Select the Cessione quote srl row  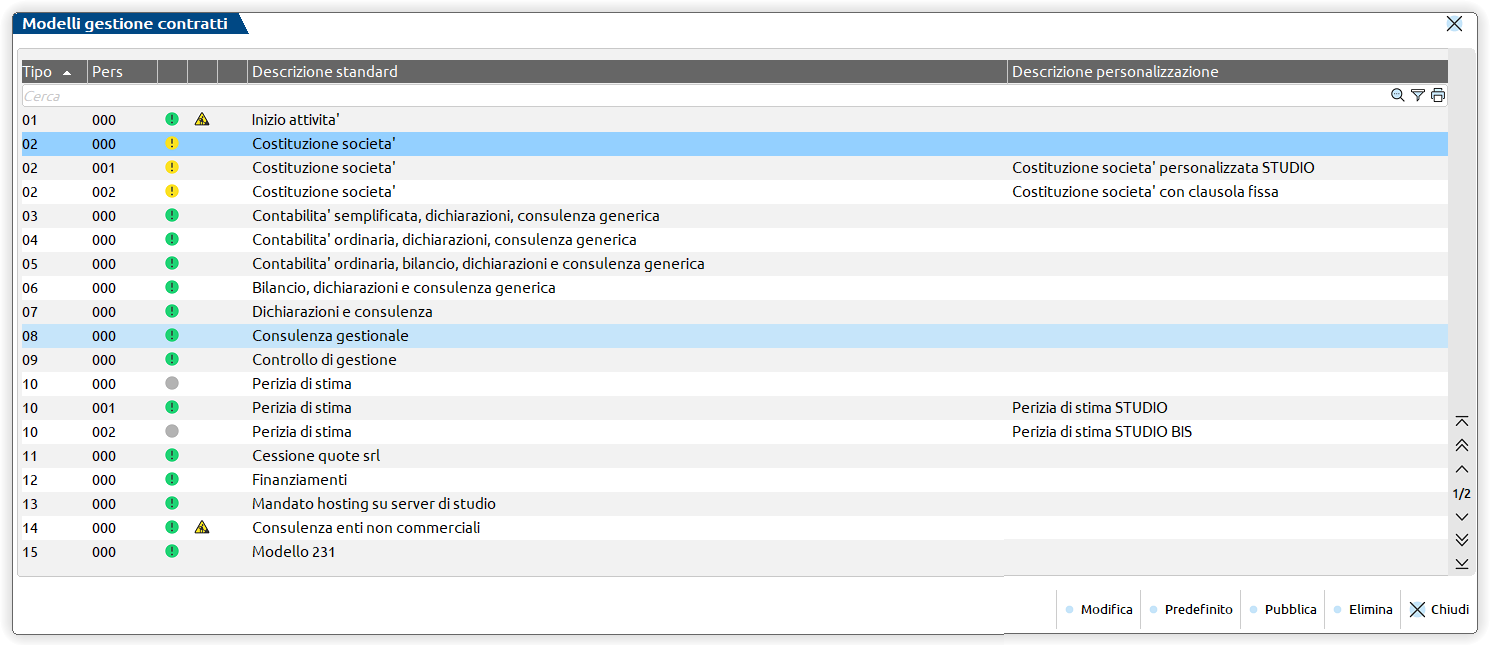[x=316, y=456]
